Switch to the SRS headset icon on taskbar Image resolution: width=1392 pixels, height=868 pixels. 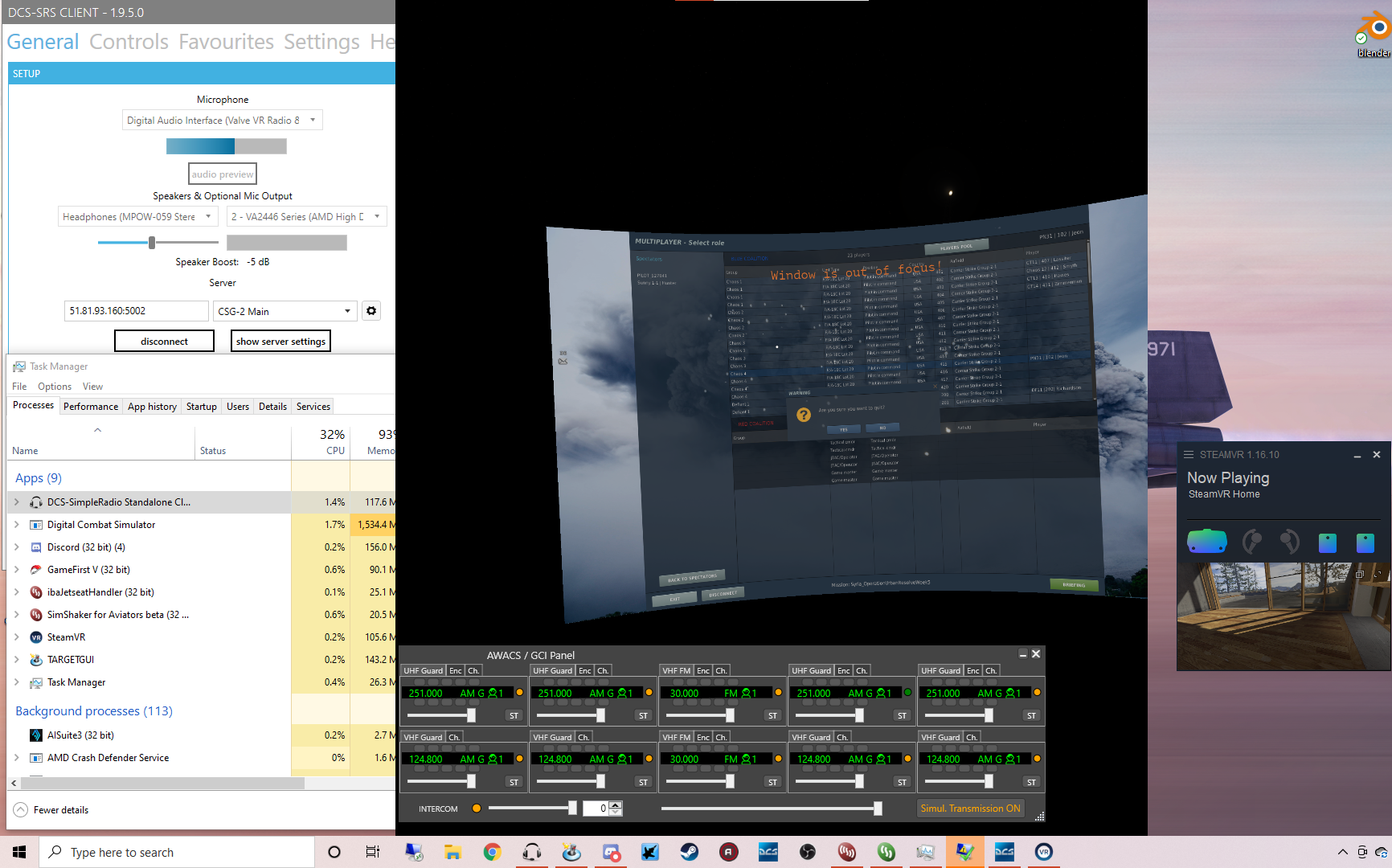(x=531, y=852)
